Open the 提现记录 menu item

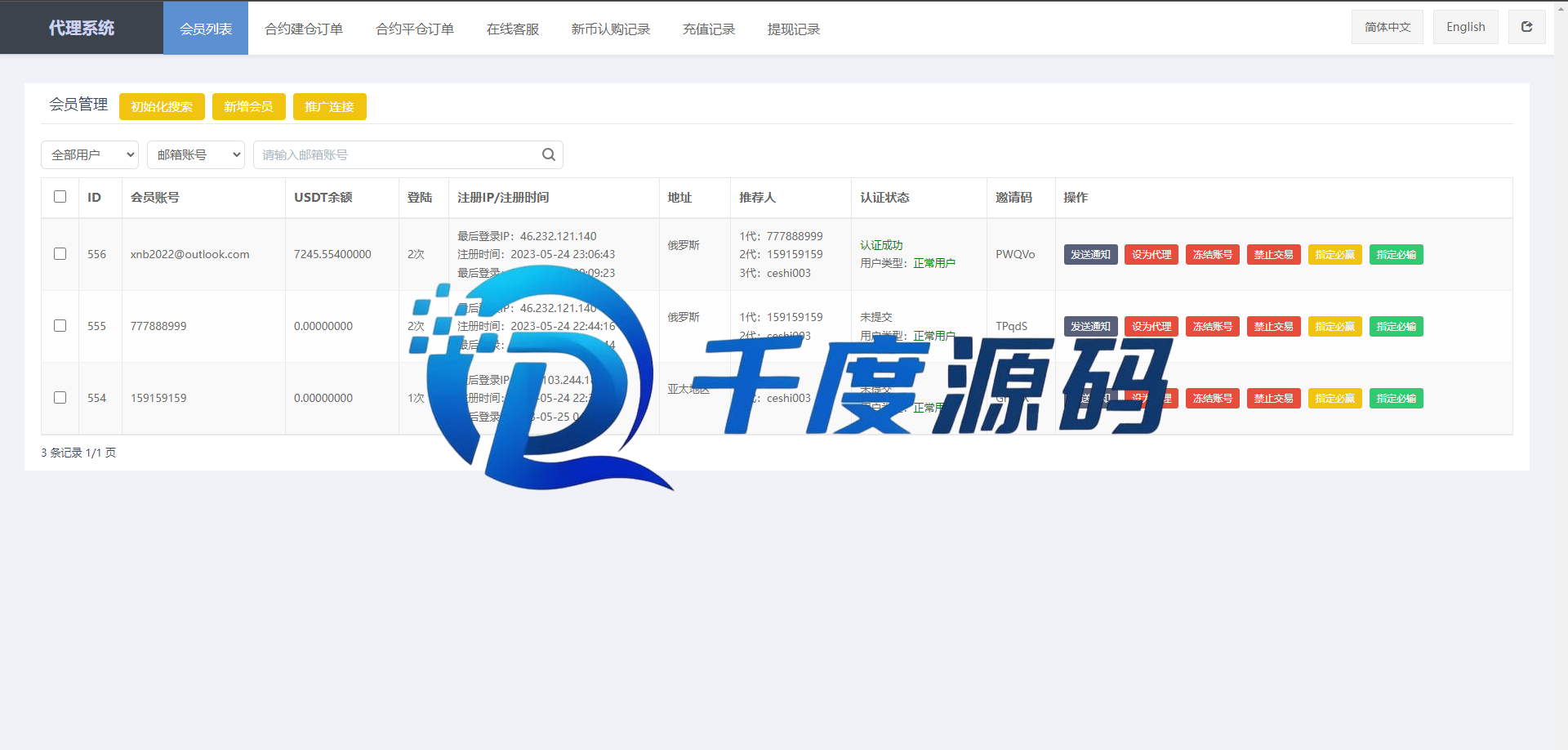tap(794, 29)
